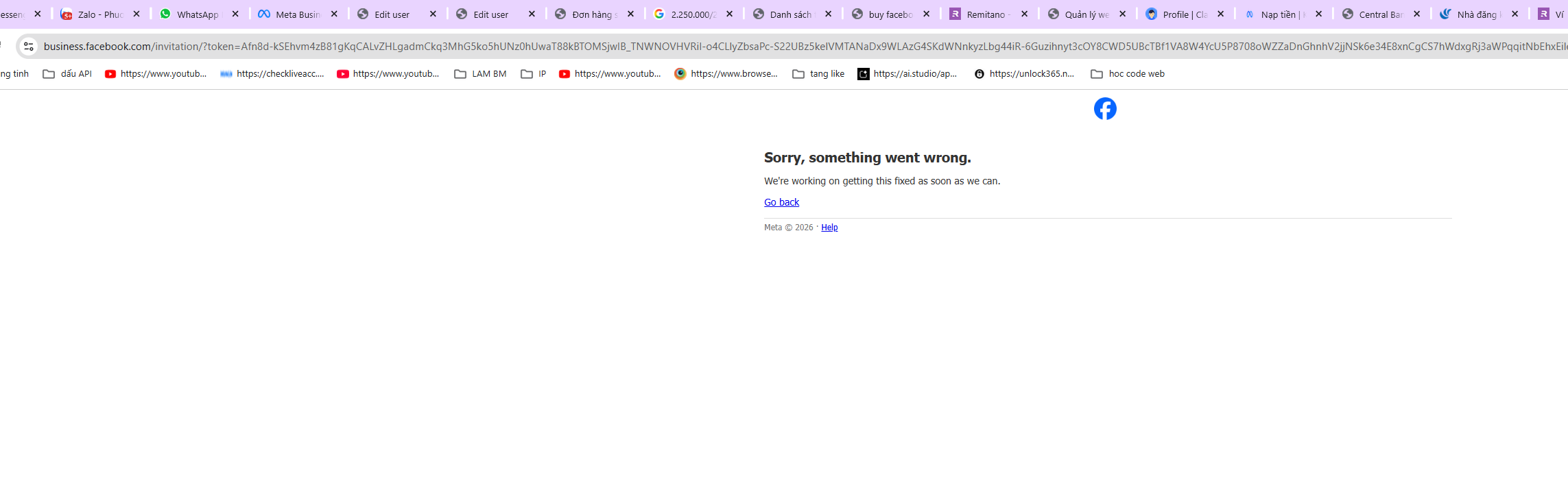Close the Nhà đăng tab
Viewport: 1568px width, 488px height.
click(1514, 14)
